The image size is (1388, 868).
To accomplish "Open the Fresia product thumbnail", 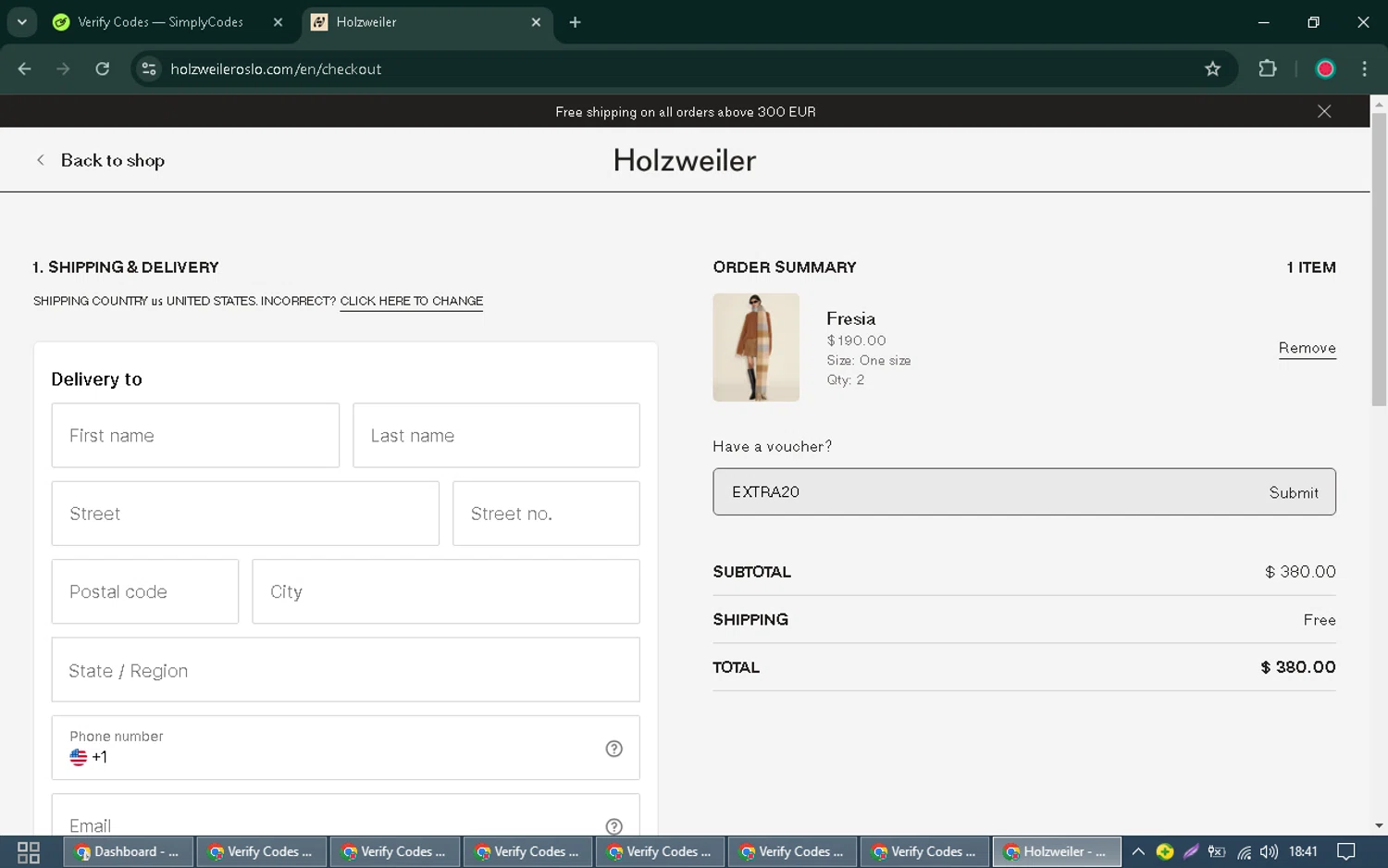I will pyautogui.click(x=756, y=347).
